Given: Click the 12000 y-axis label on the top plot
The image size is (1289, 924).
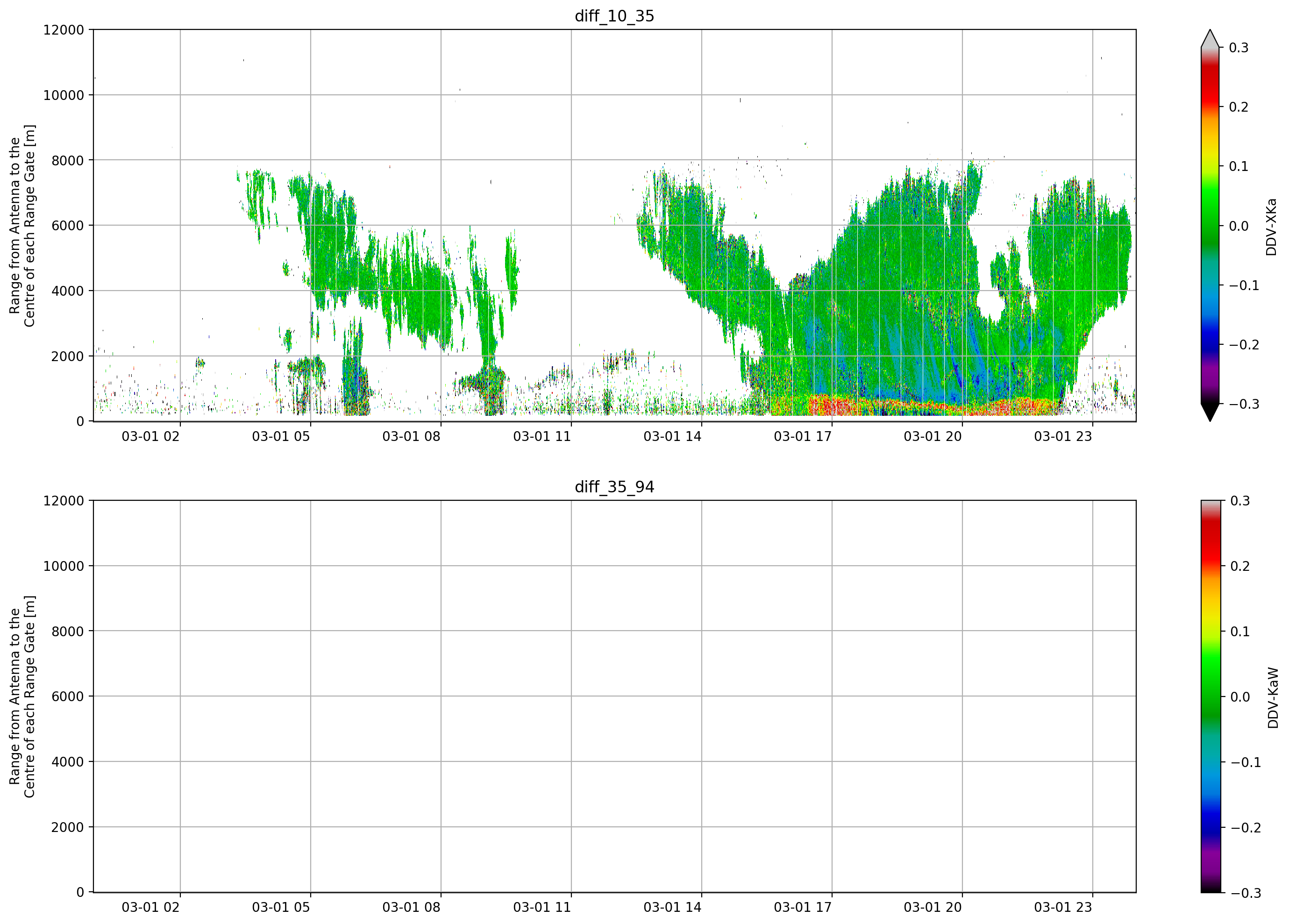Looking at the screenshot, I should tap(64, 30).
